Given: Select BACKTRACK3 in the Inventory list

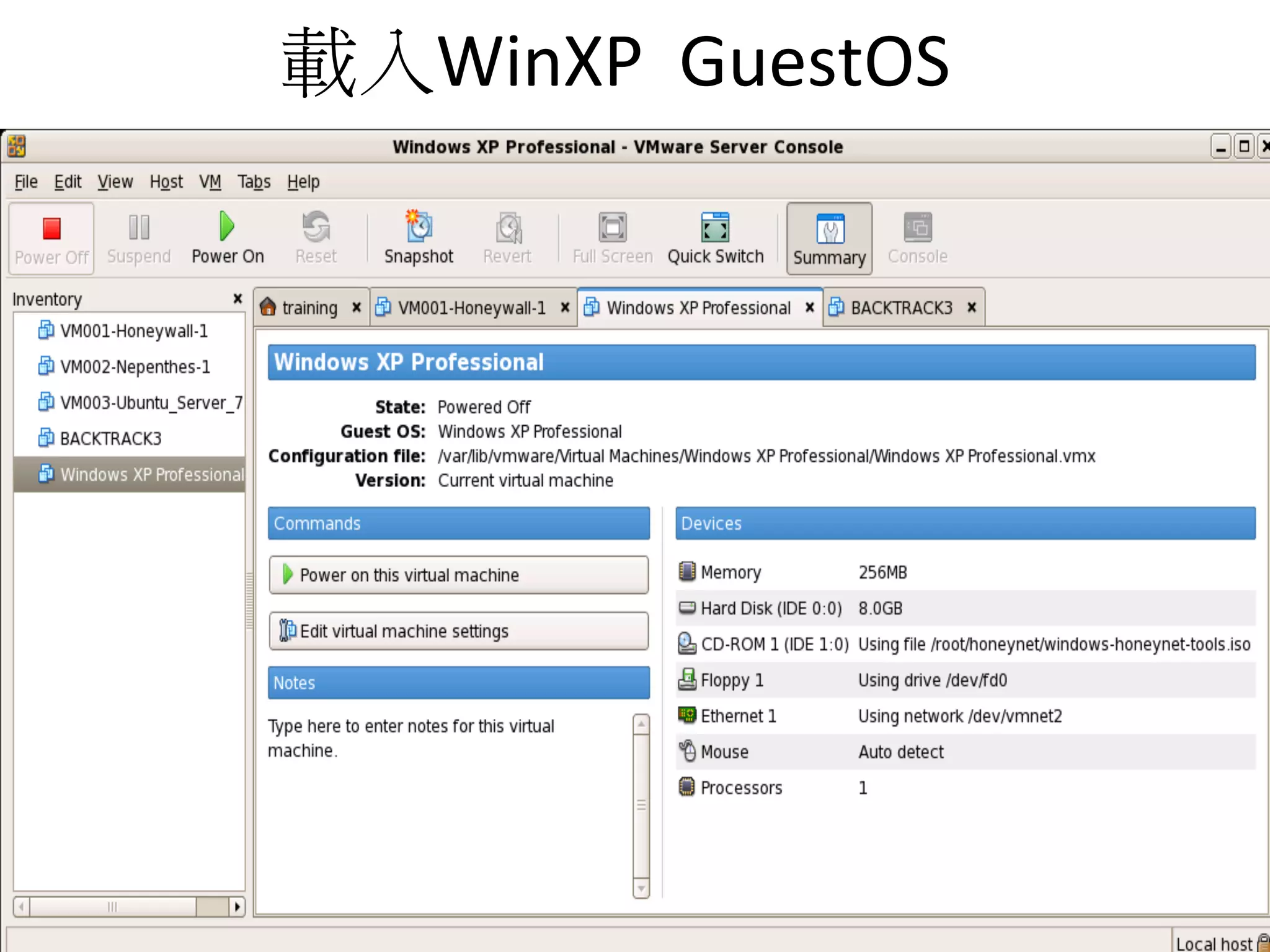Looking at the screenshot, I should click(x=130, y=438).
